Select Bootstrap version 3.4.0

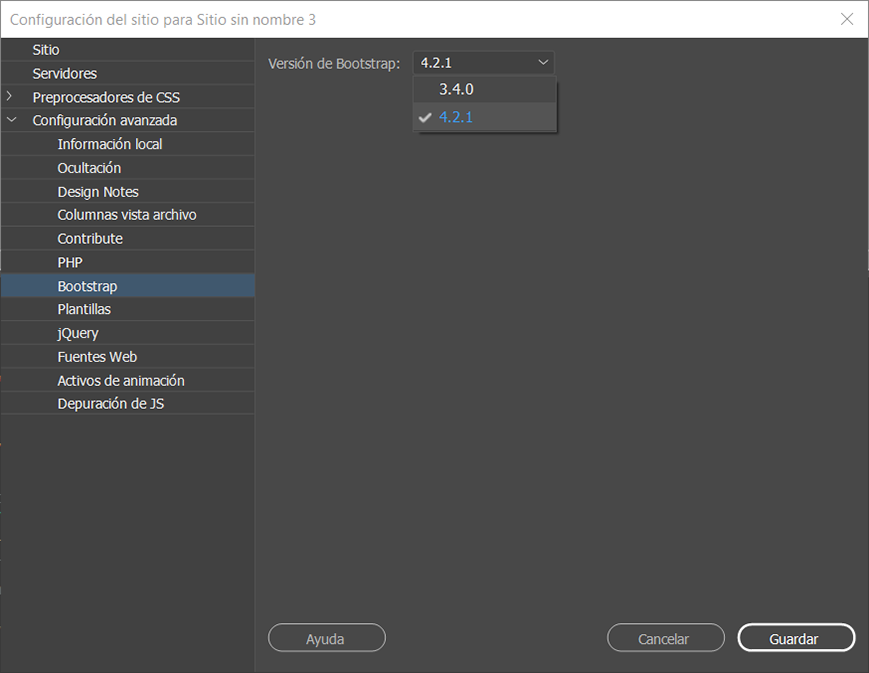point(456,88)
